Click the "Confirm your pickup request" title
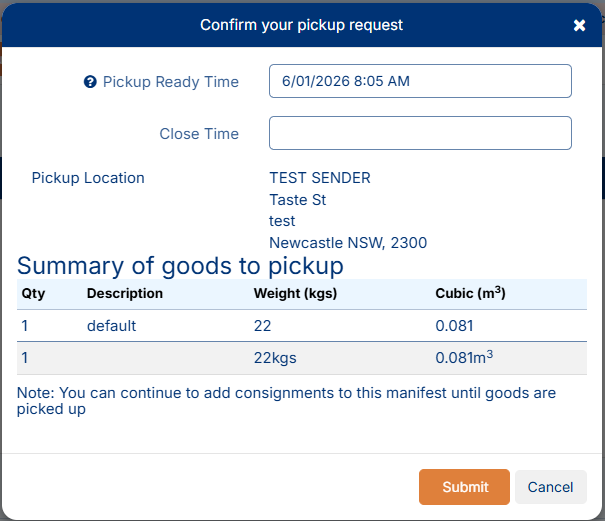Screen dimensions: 605x521 pyautogui.click(x=302, y=25)
